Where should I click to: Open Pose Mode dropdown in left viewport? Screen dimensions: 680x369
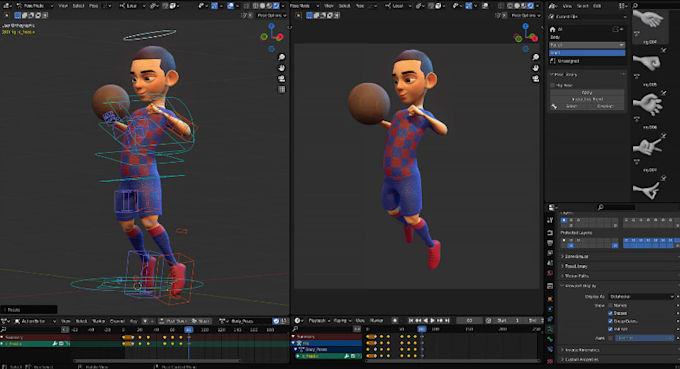[35, 6]
